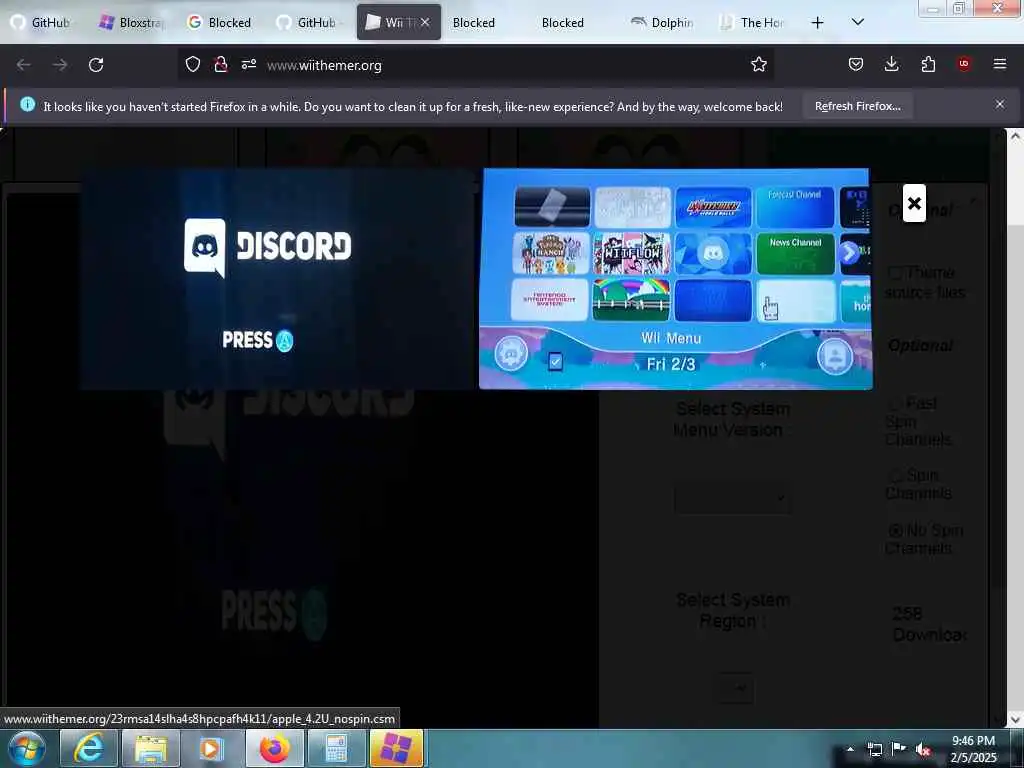The image size is (1024, 768).
Task: Open Windows Media Player from taskbar
Action: [x=211, y=748]
